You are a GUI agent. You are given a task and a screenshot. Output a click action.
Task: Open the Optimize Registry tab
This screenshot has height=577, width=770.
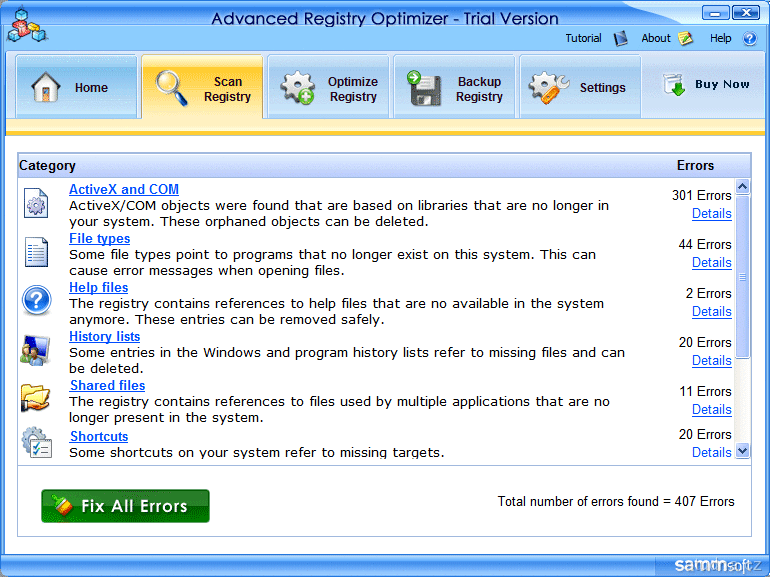328,87
